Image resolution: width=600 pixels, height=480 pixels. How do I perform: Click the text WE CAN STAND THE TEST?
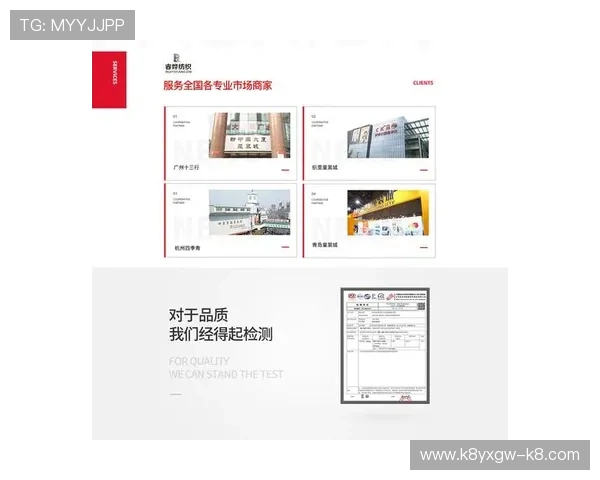[x=226, y=374]
